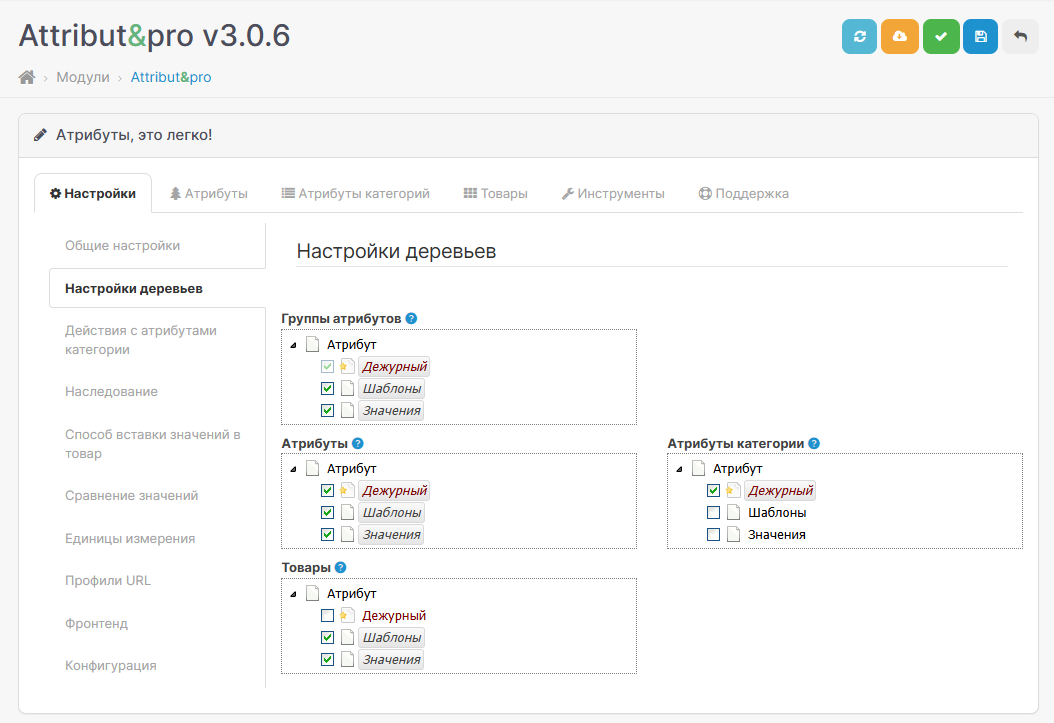This screenshot has height=723, width=1054.
Task: Uncheck Значения in Группы атрибутов tree
Action: [327, 410]
